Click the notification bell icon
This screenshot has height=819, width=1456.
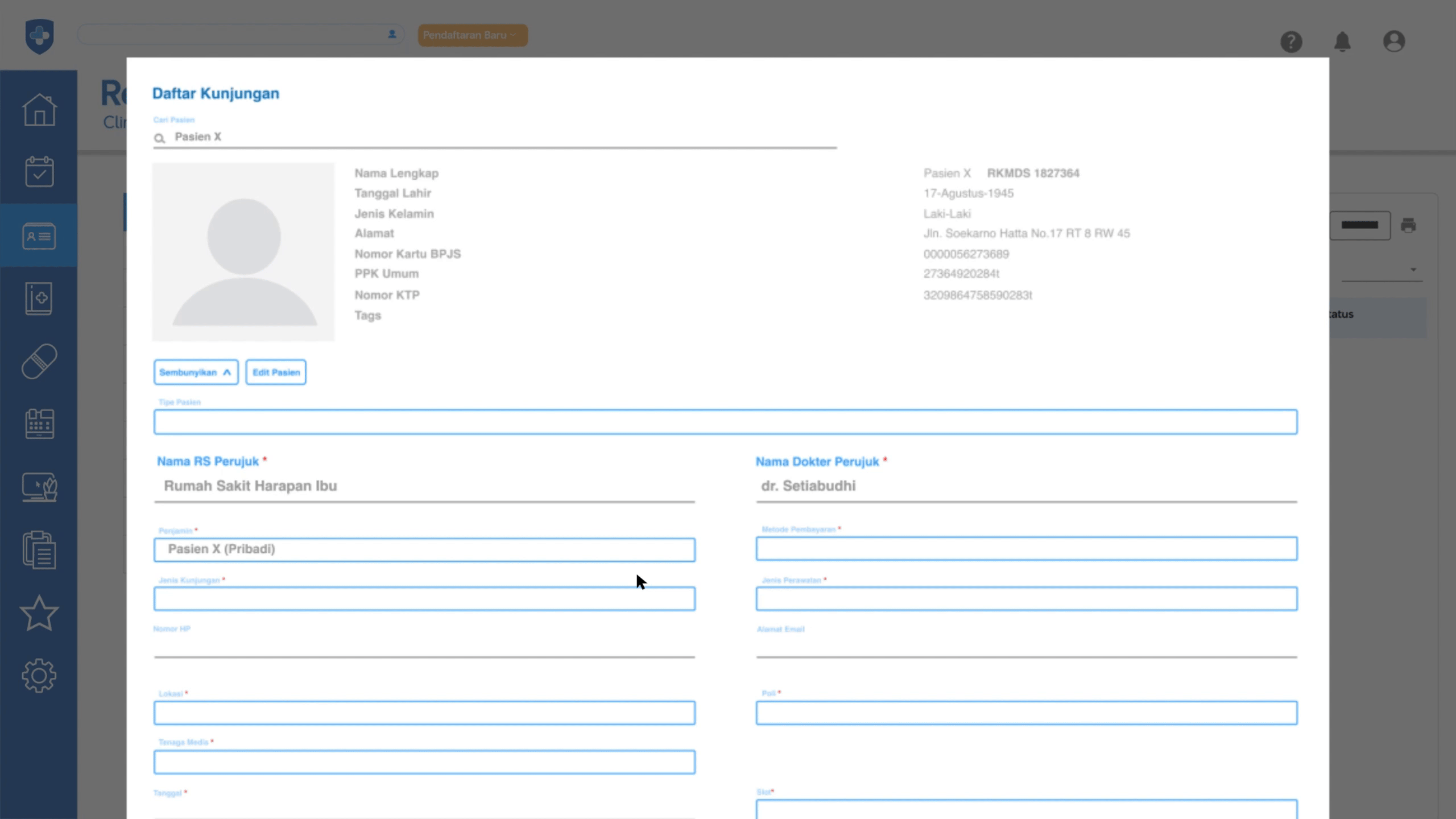tap(1342, 42)
